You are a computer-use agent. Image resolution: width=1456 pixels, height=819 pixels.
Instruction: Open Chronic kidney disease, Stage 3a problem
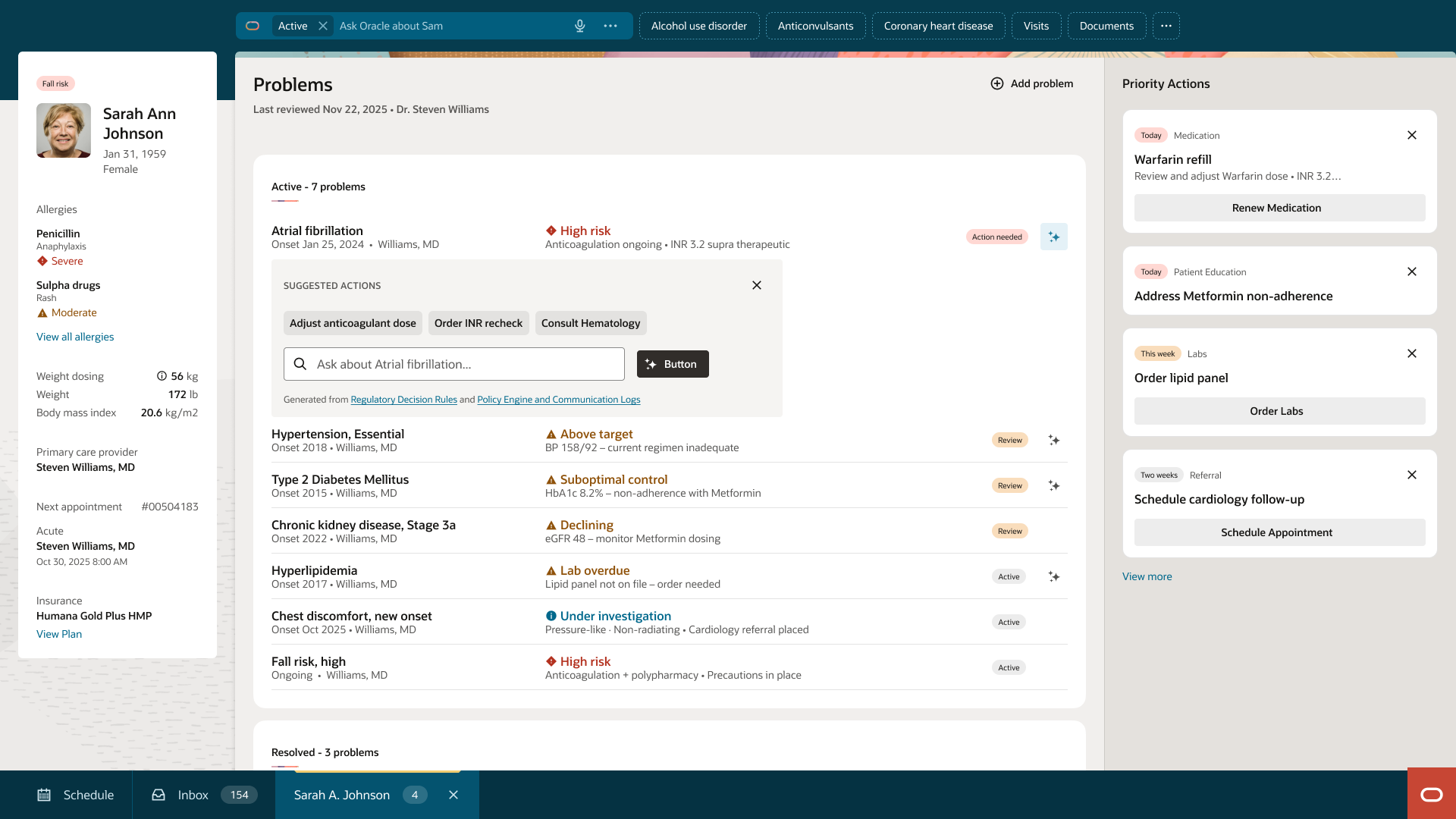tap(363, 525)
